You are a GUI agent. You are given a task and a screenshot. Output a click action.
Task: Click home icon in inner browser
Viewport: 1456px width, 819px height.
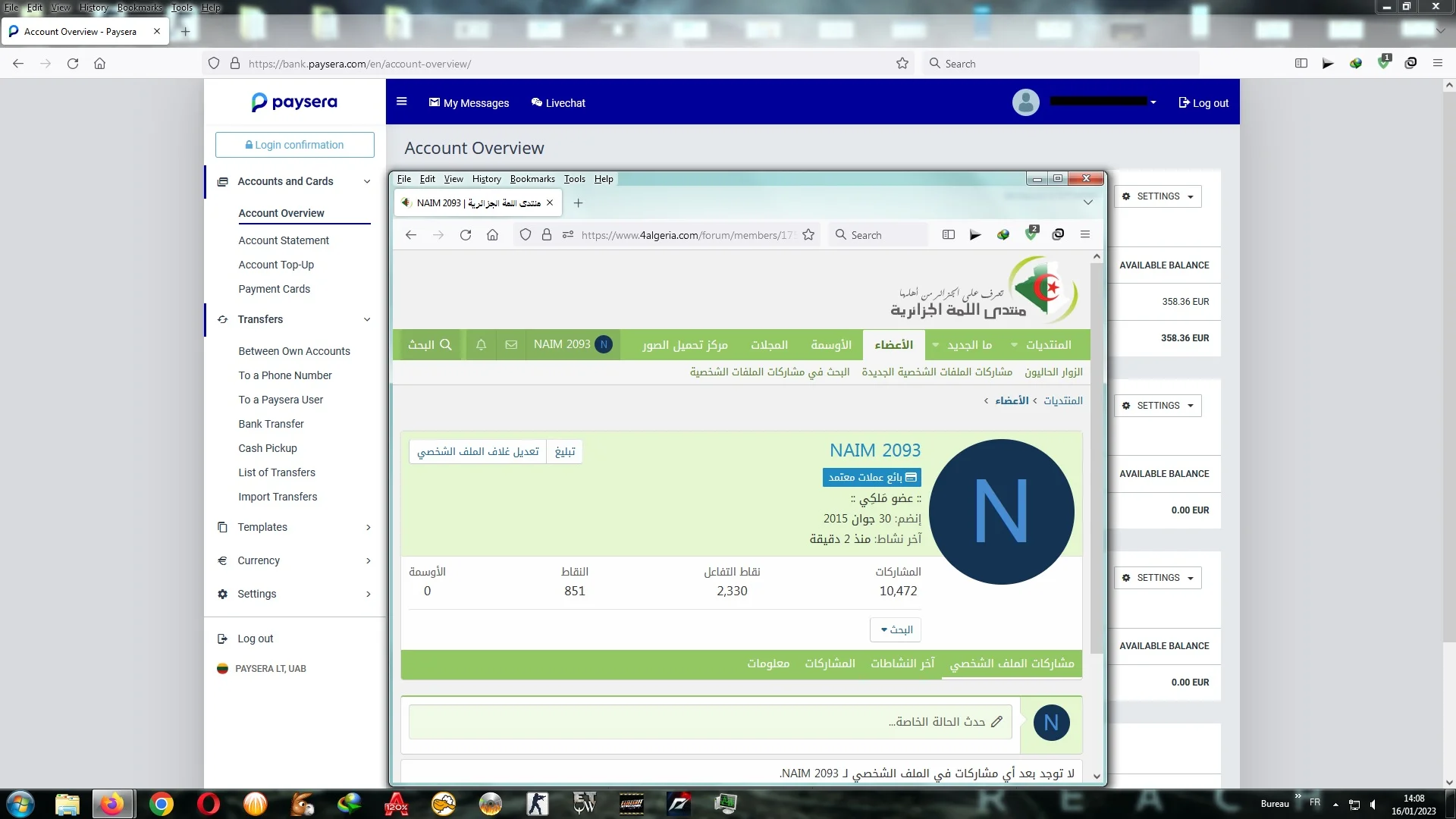click(x=492, y=235)
